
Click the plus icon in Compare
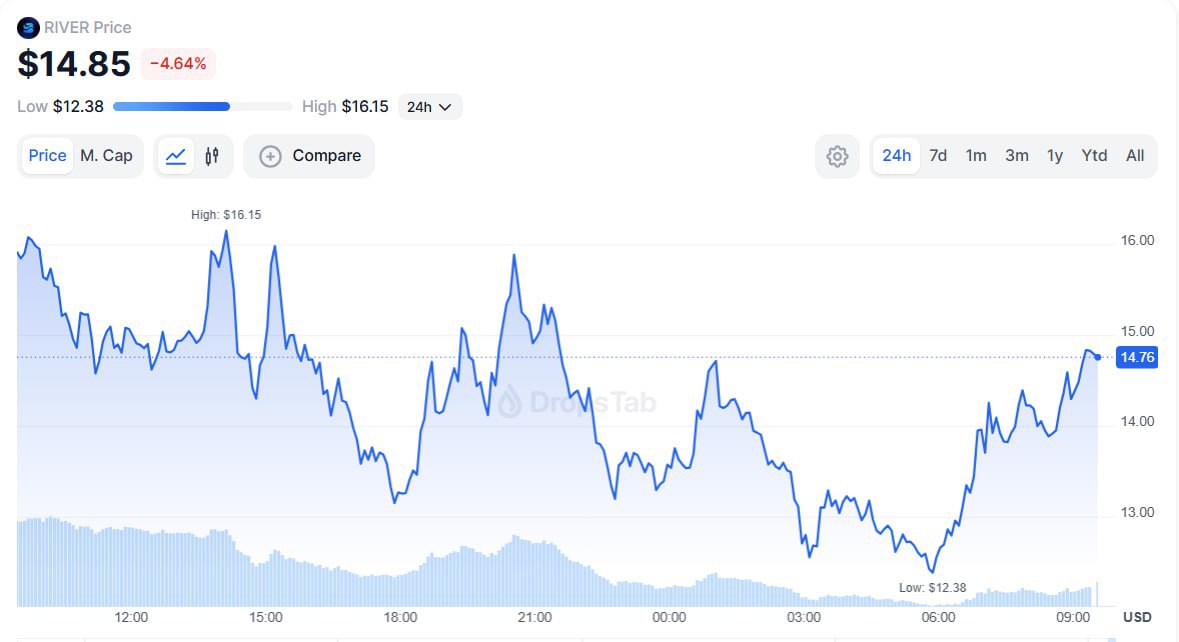(x=270, y=156)
